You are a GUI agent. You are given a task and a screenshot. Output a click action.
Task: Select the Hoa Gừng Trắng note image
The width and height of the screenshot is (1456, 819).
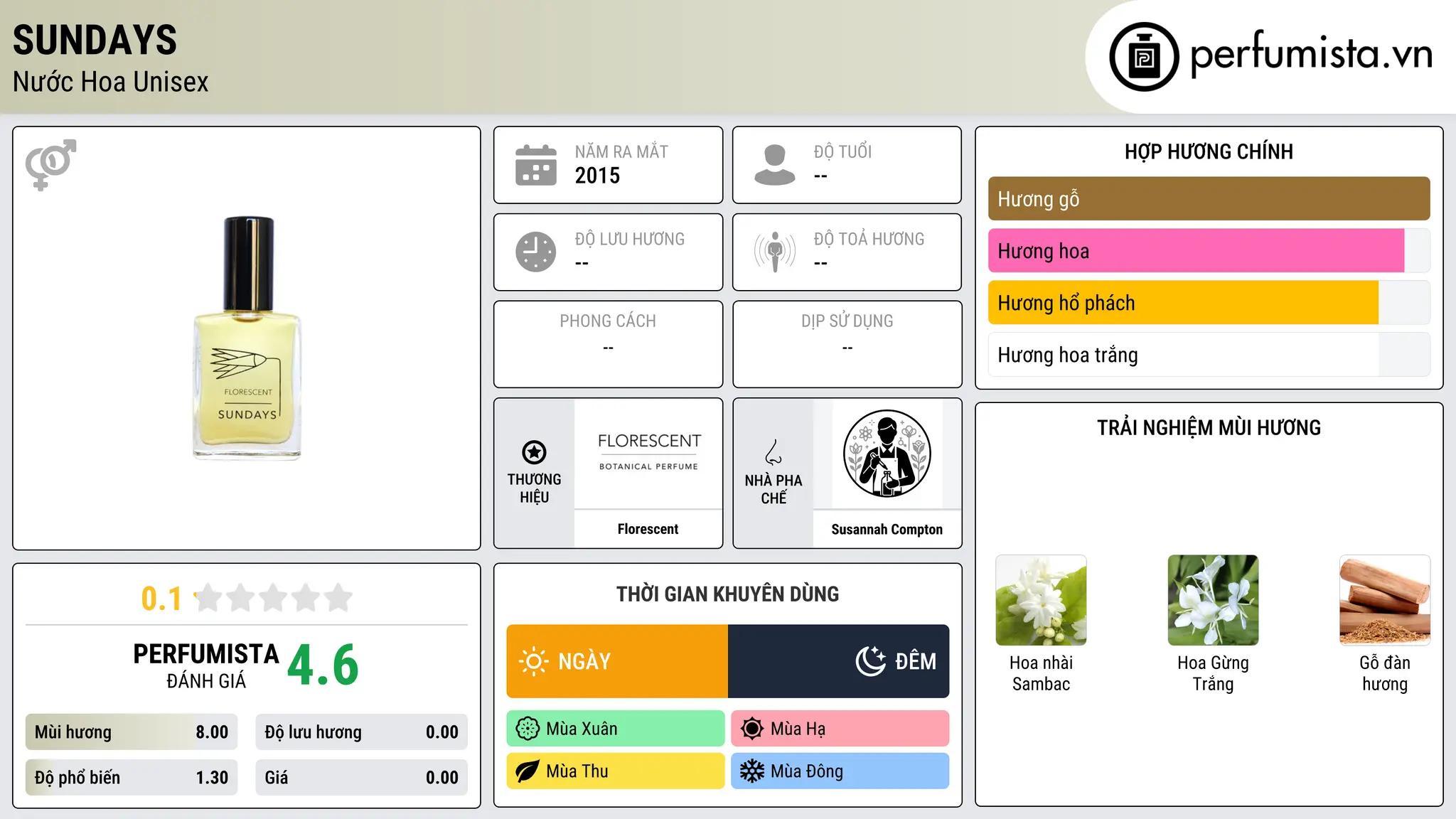pyautogui.click(x=1213, y=600)
